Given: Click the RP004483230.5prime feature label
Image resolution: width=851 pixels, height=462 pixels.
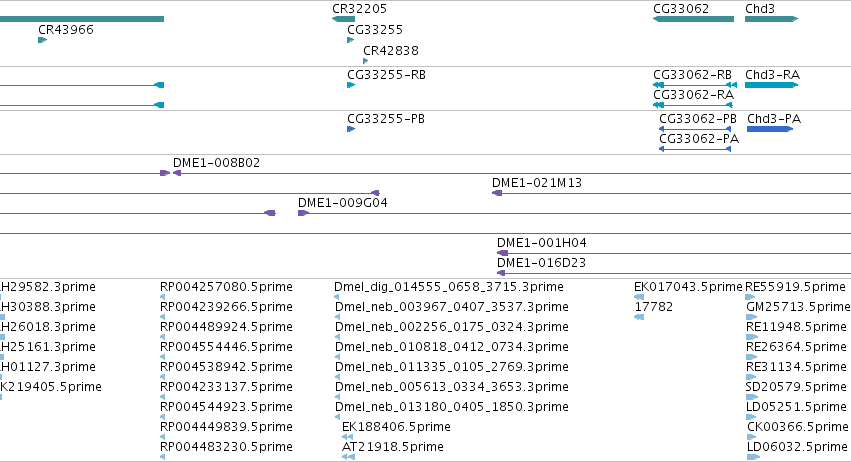Looking at the screenshot, I should click(x=226, y=447).
